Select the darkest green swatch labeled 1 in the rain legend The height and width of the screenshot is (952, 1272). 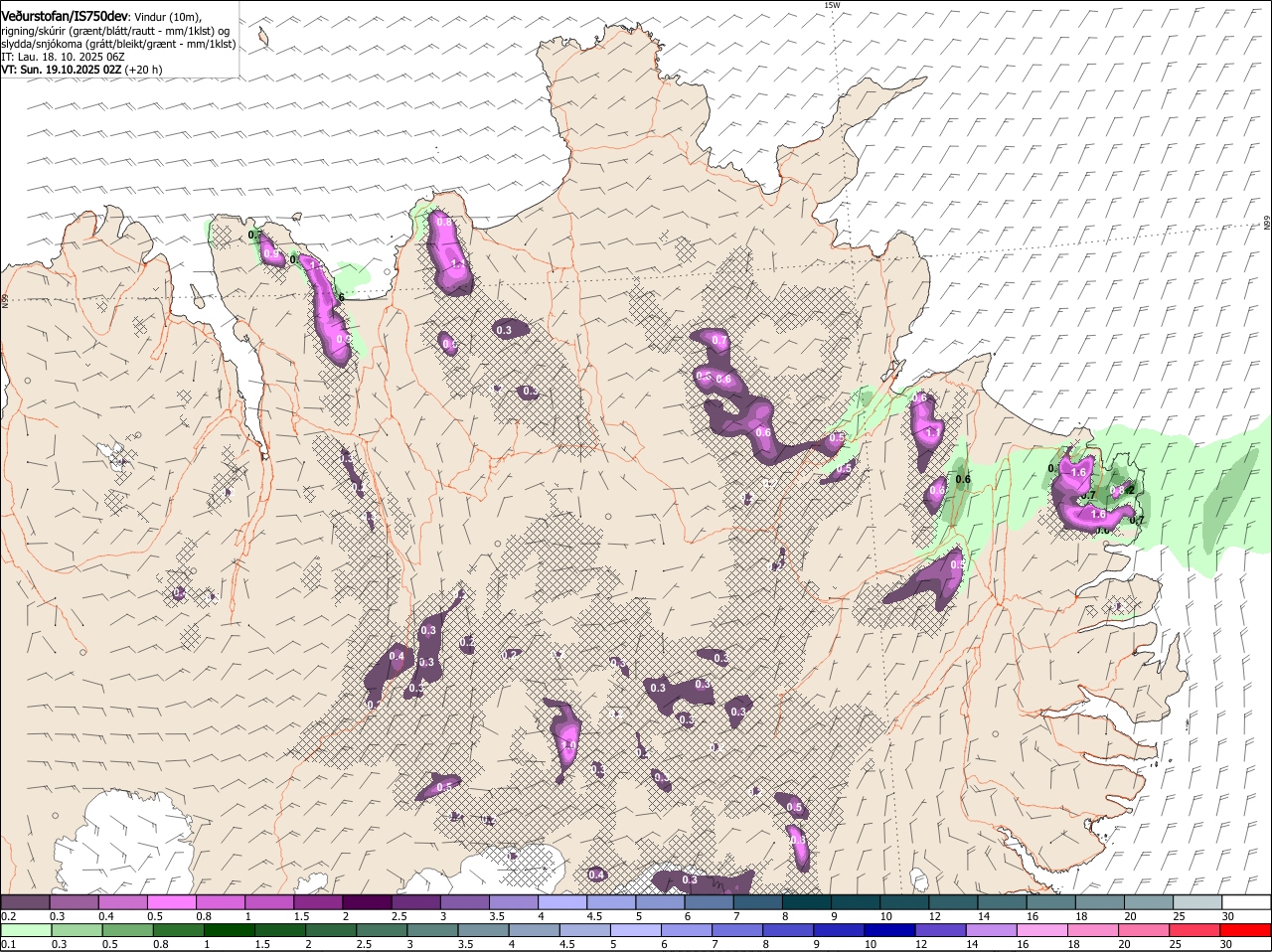click(229, 930)
